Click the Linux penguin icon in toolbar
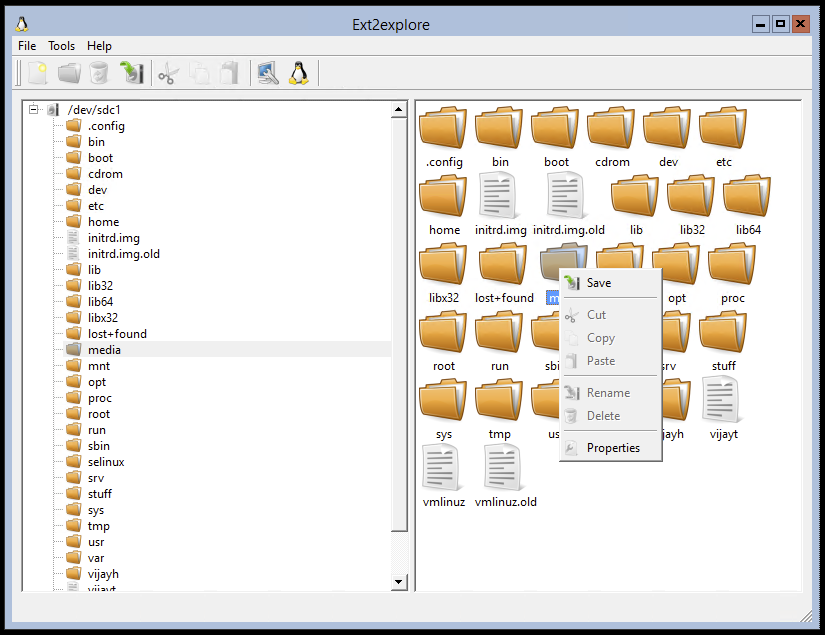 tap(298, 73)
